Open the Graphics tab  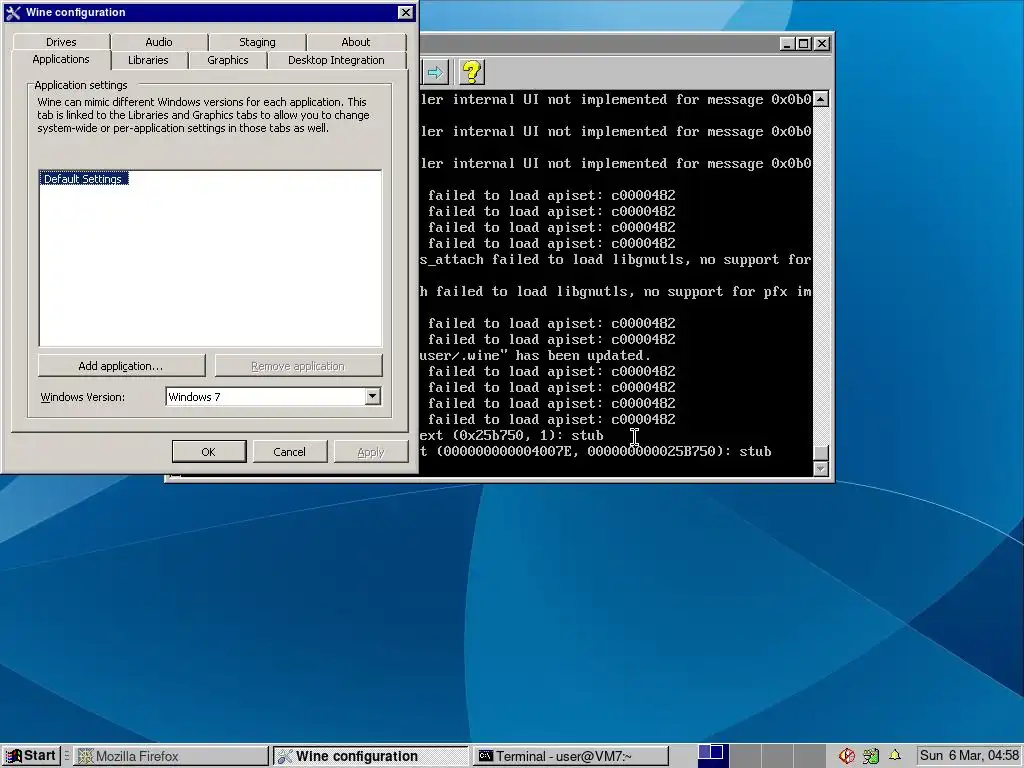tap(228, 60)
